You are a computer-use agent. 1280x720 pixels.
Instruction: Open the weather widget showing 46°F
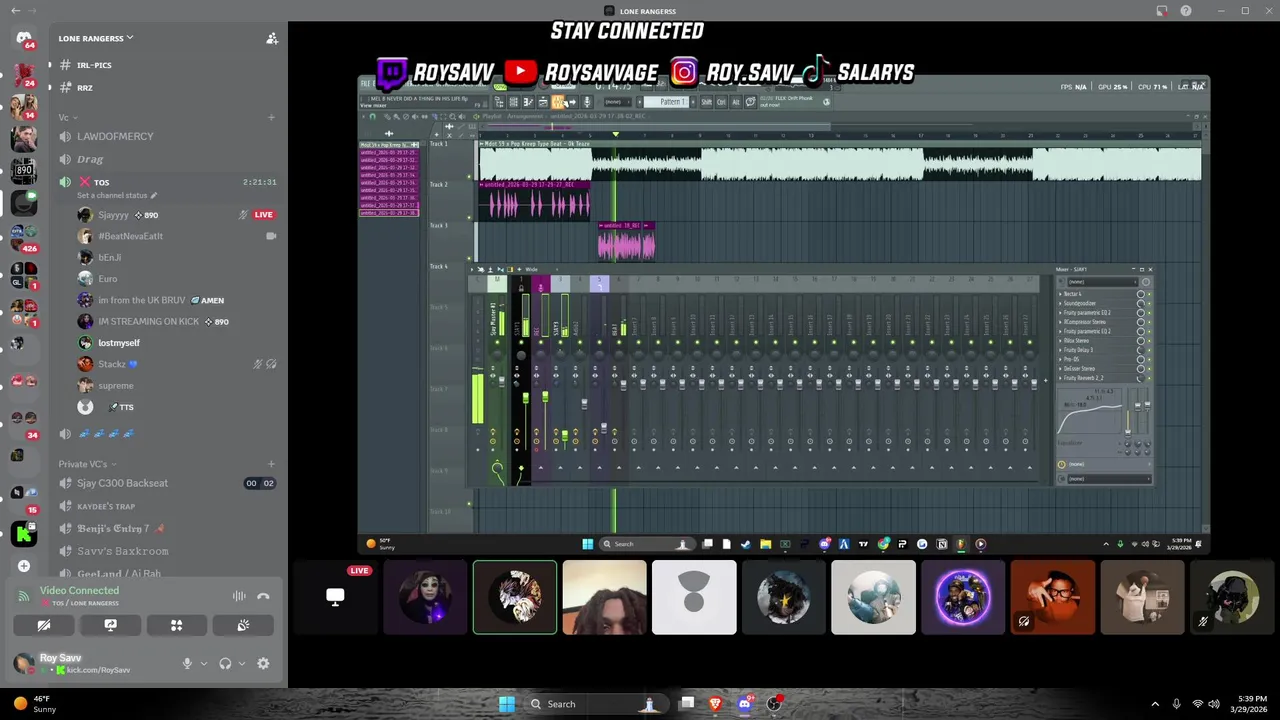(x=35, y=704)
